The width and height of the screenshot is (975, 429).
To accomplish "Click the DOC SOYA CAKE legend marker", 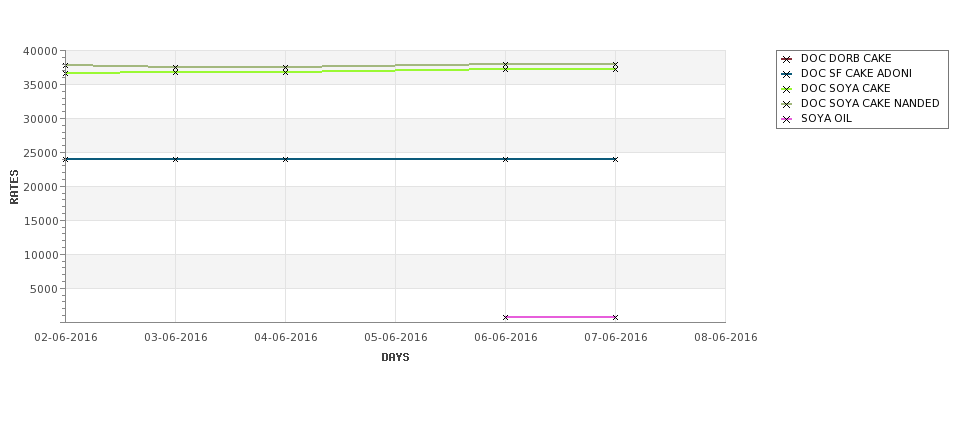I will [x=787, y=89].
